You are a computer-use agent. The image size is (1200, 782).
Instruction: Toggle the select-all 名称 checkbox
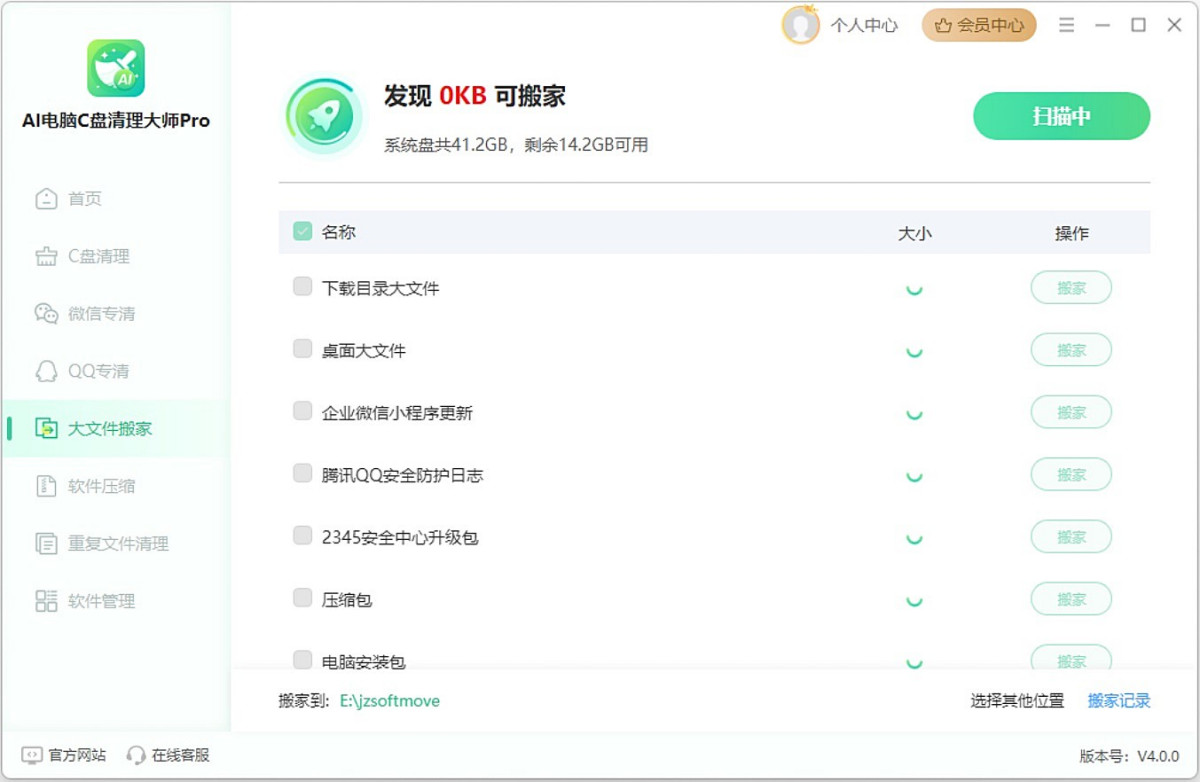302,232
